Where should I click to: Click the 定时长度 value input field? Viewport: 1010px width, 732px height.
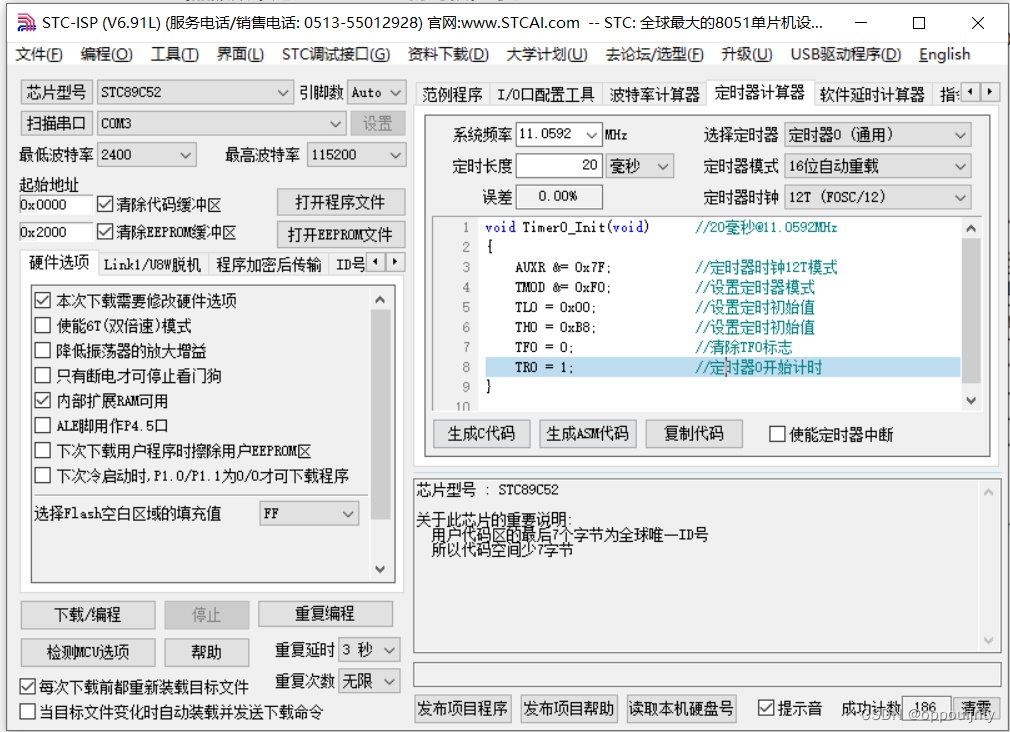coord(559,166)
